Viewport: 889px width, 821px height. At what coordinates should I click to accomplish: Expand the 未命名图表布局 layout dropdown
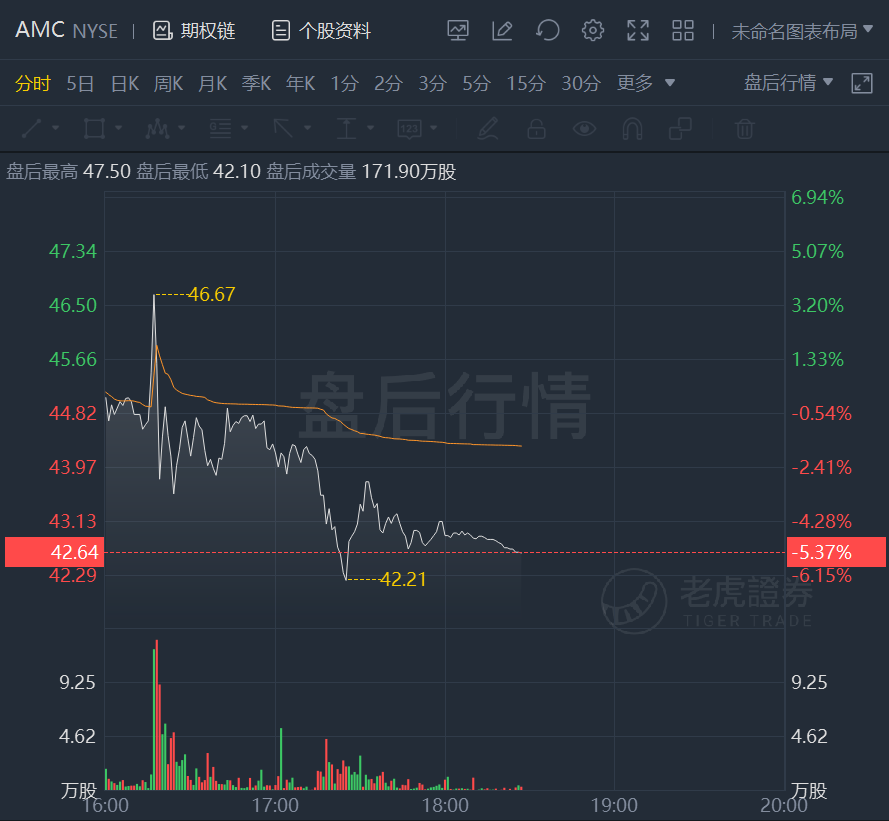[x=802, y=31]
